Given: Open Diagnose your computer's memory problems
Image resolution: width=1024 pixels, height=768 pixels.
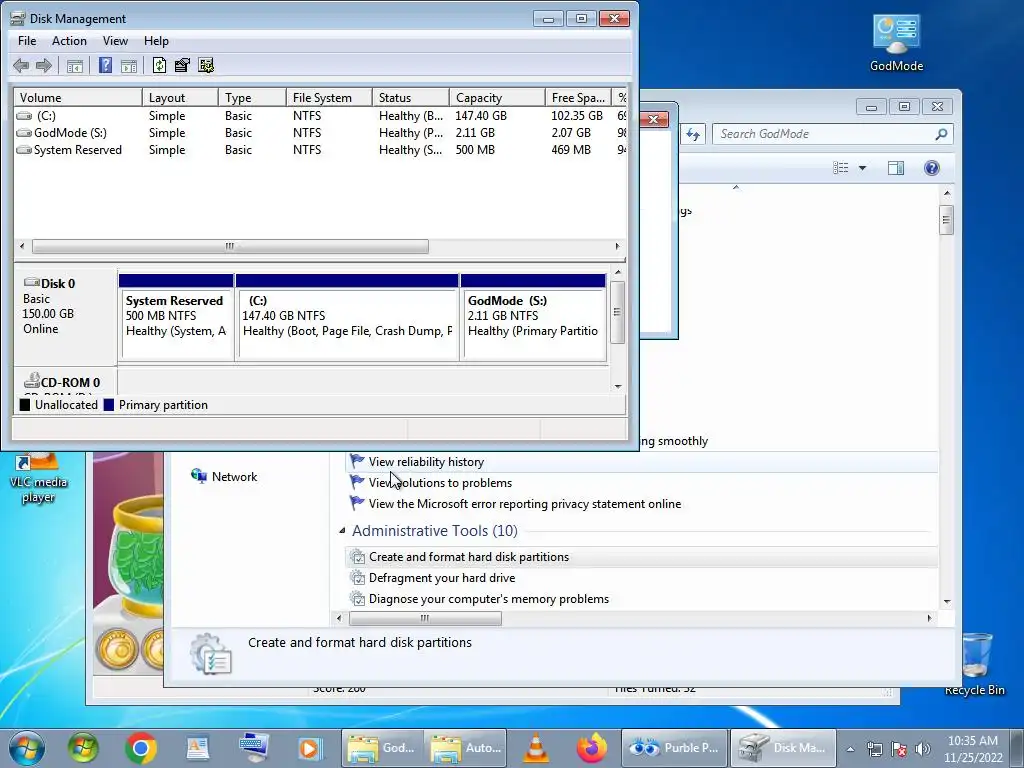Looking at the screenshot, I should (488, 599).
